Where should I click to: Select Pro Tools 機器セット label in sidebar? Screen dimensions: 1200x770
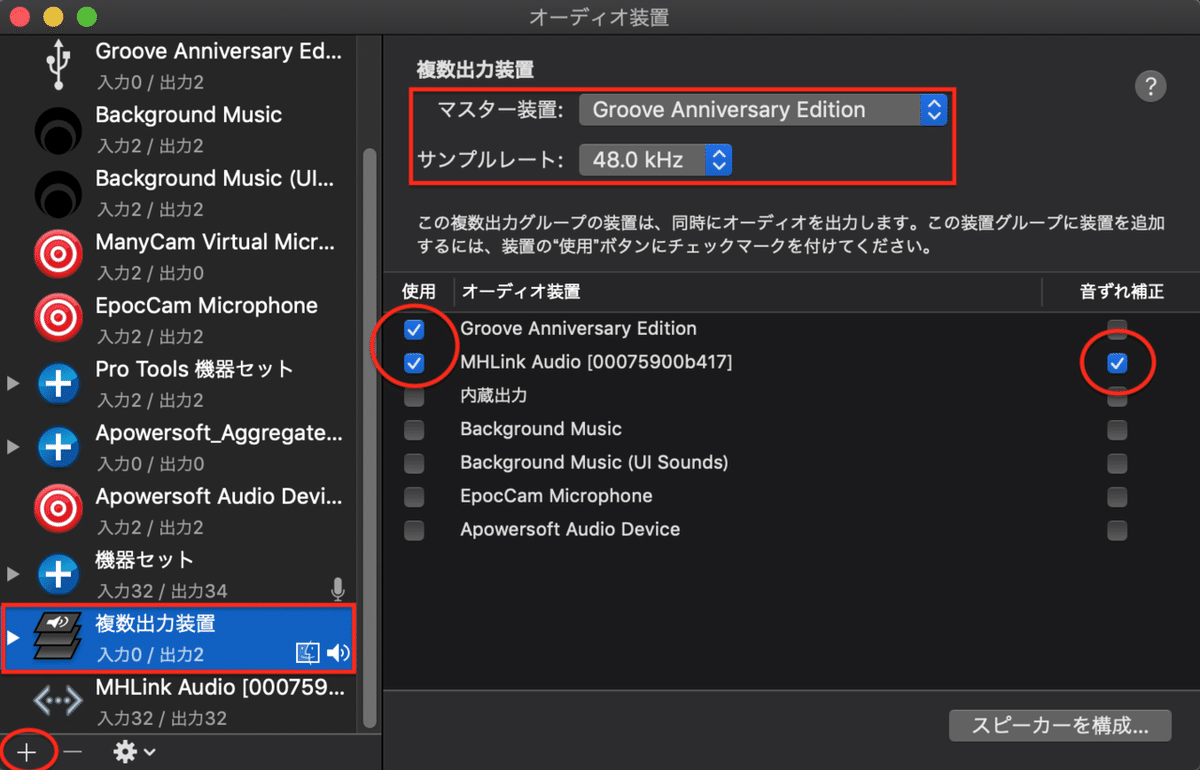point(195,369)
